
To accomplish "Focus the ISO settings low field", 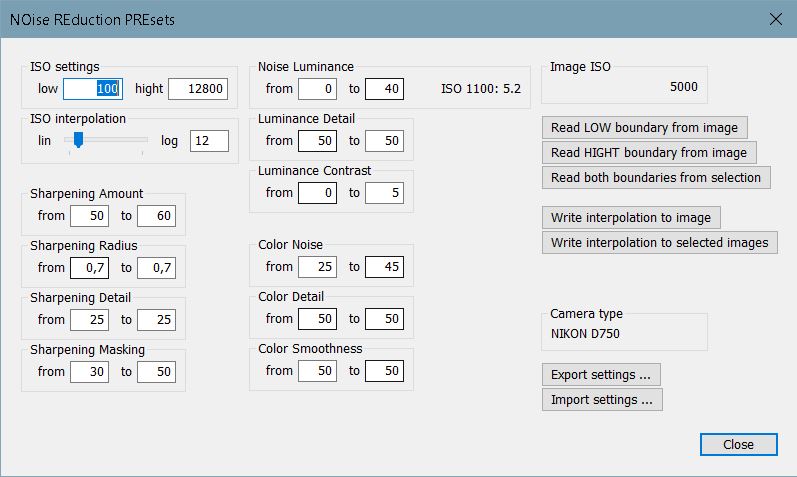I will pyautogui.click(x=92, y=90).
